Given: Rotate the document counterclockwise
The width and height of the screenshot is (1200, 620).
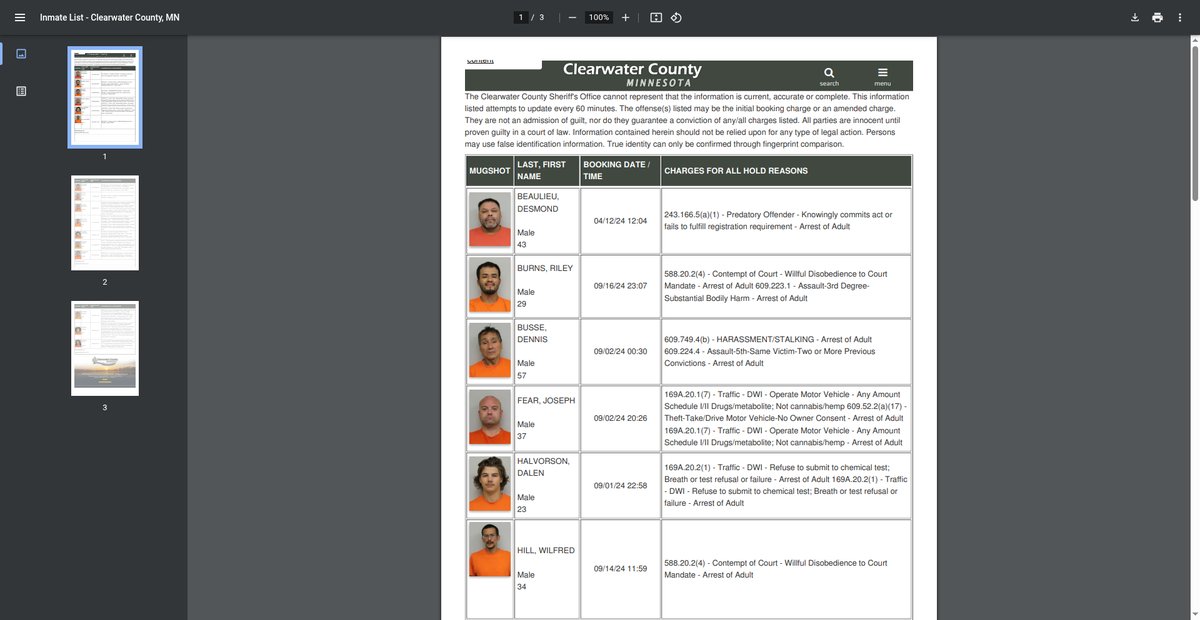Looking at the screenshot, I should (676, 18).
